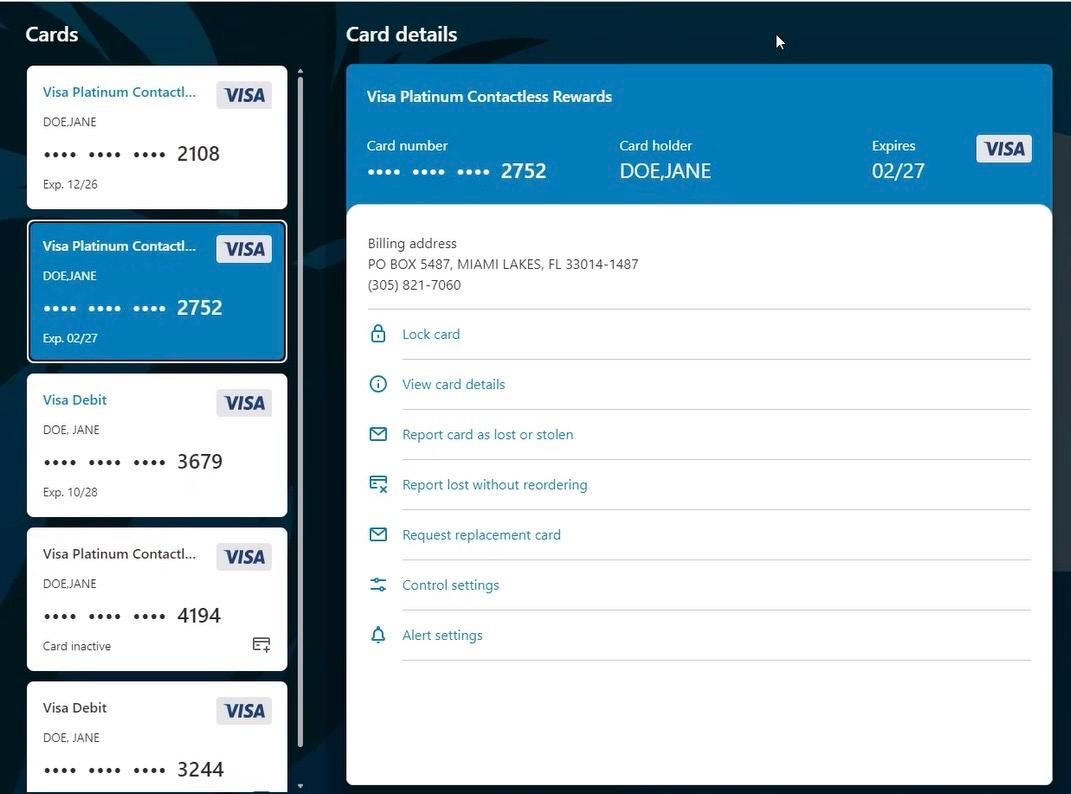Click the info icon beside View card details

pyautogui.click(x=378, y=384)
